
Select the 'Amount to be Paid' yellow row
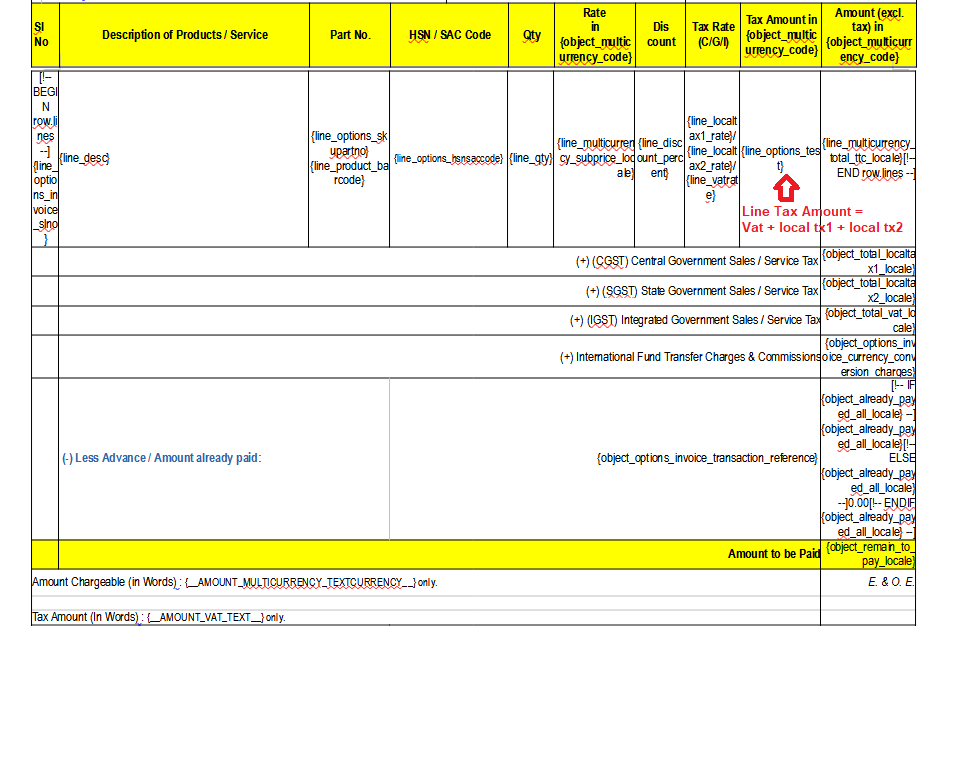[773, 554]
